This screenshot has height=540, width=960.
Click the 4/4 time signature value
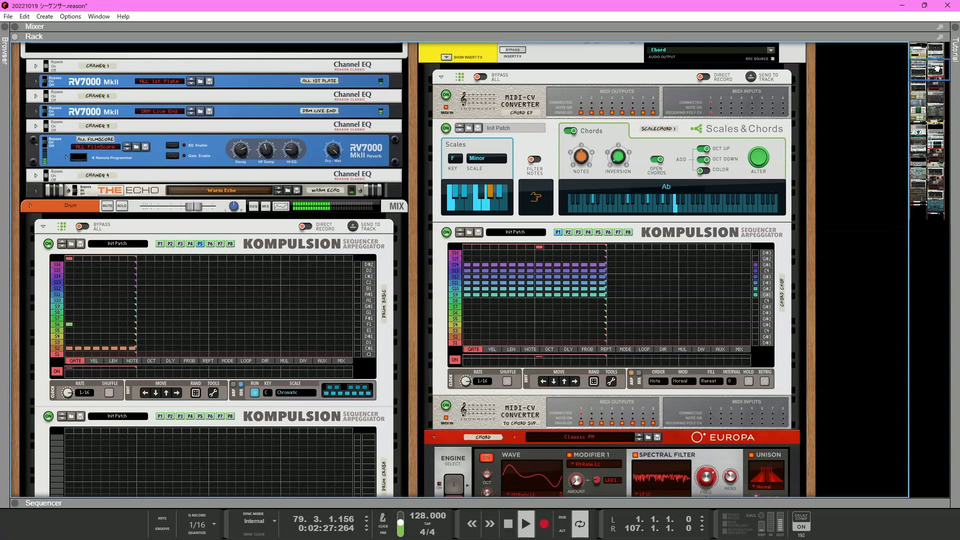click(x=427, y=531)
